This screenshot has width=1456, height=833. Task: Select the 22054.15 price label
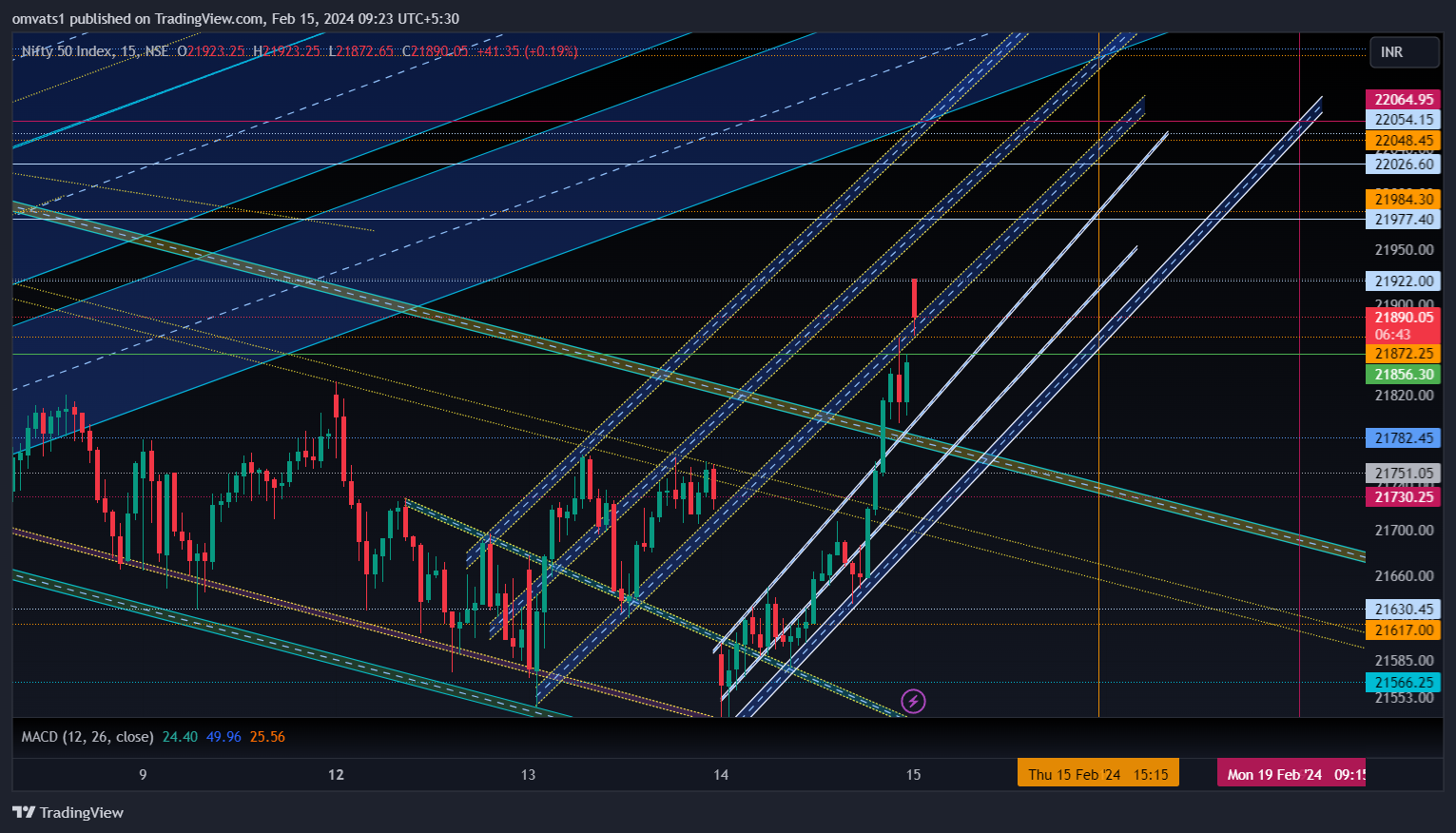coord(1403,120)
